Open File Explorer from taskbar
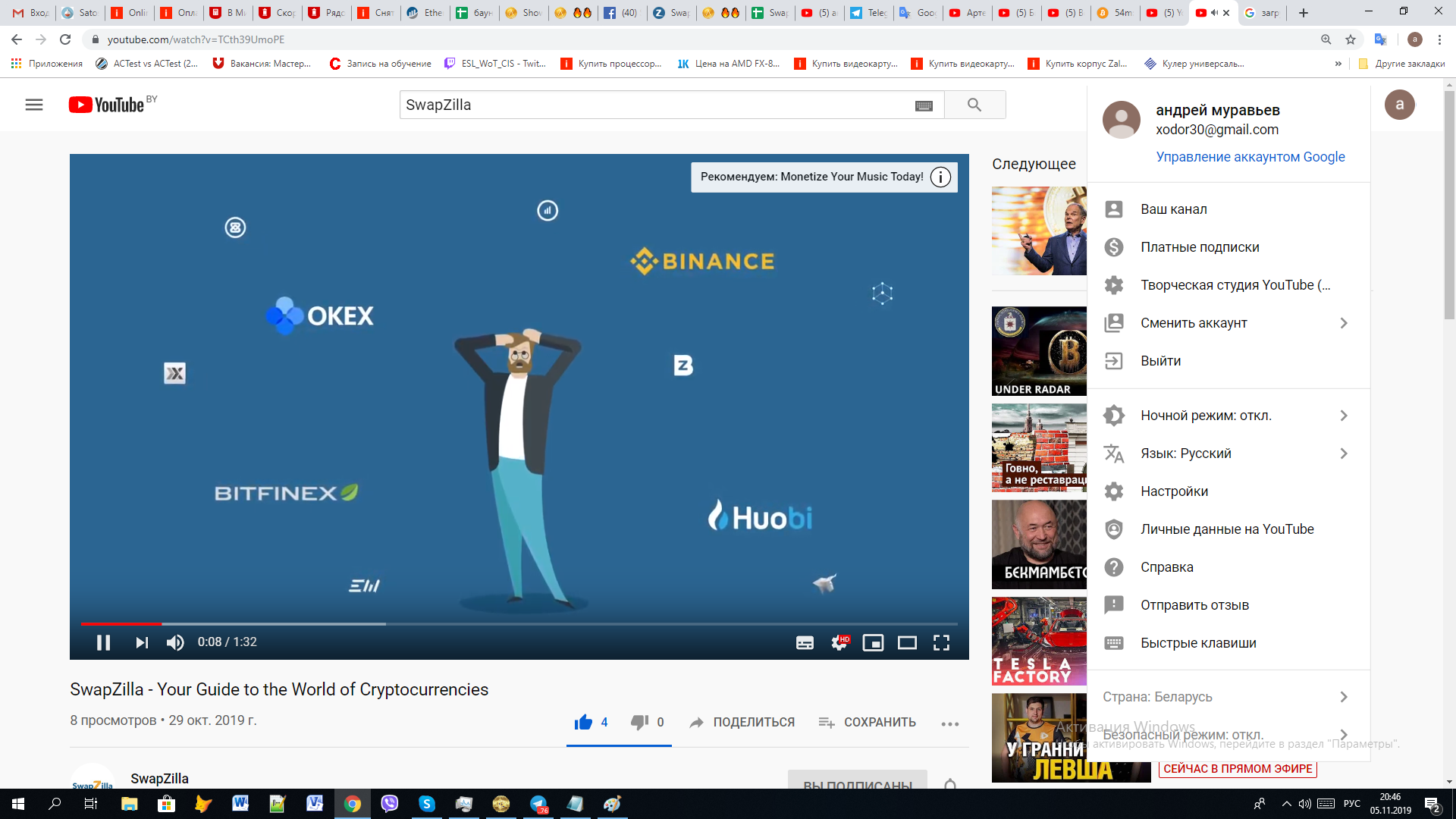 [x=129, y=804]
